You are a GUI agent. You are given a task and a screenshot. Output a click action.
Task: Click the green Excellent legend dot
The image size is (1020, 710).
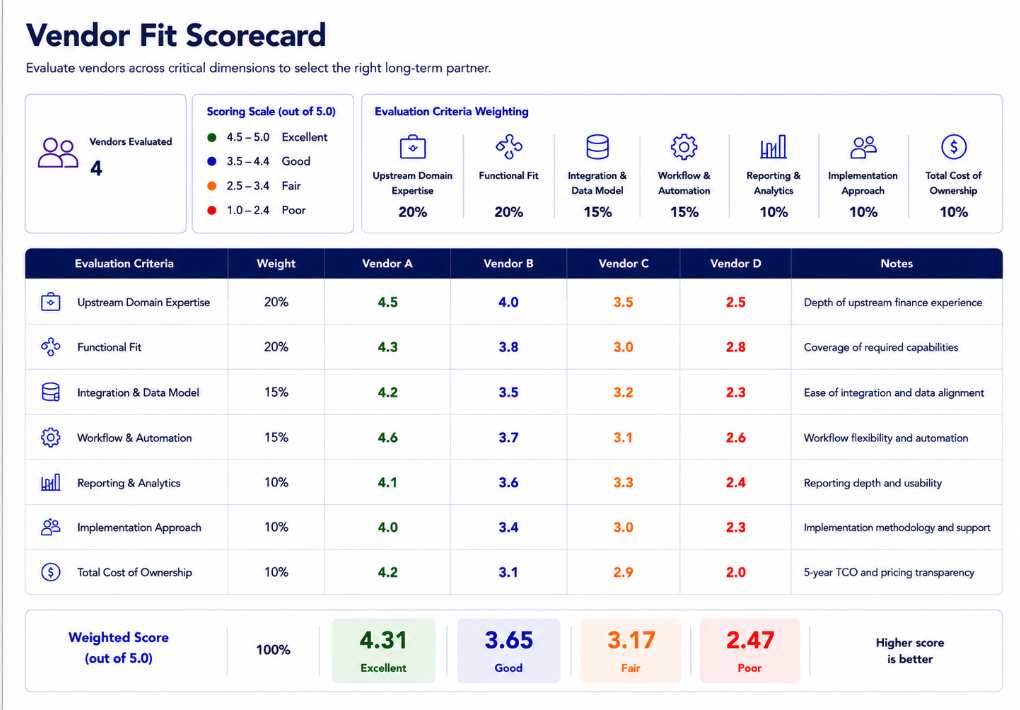pyautogui.click(x=211, y=137)
